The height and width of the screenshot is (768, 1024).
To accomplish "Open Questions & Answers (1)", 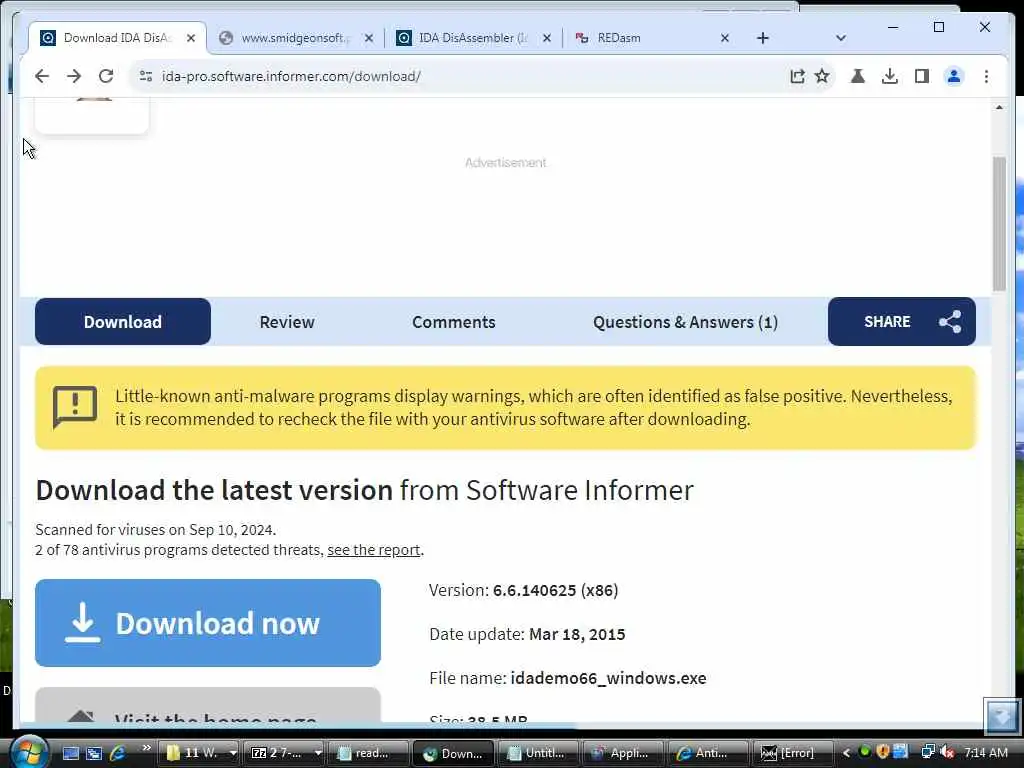I will coord(685,322).
